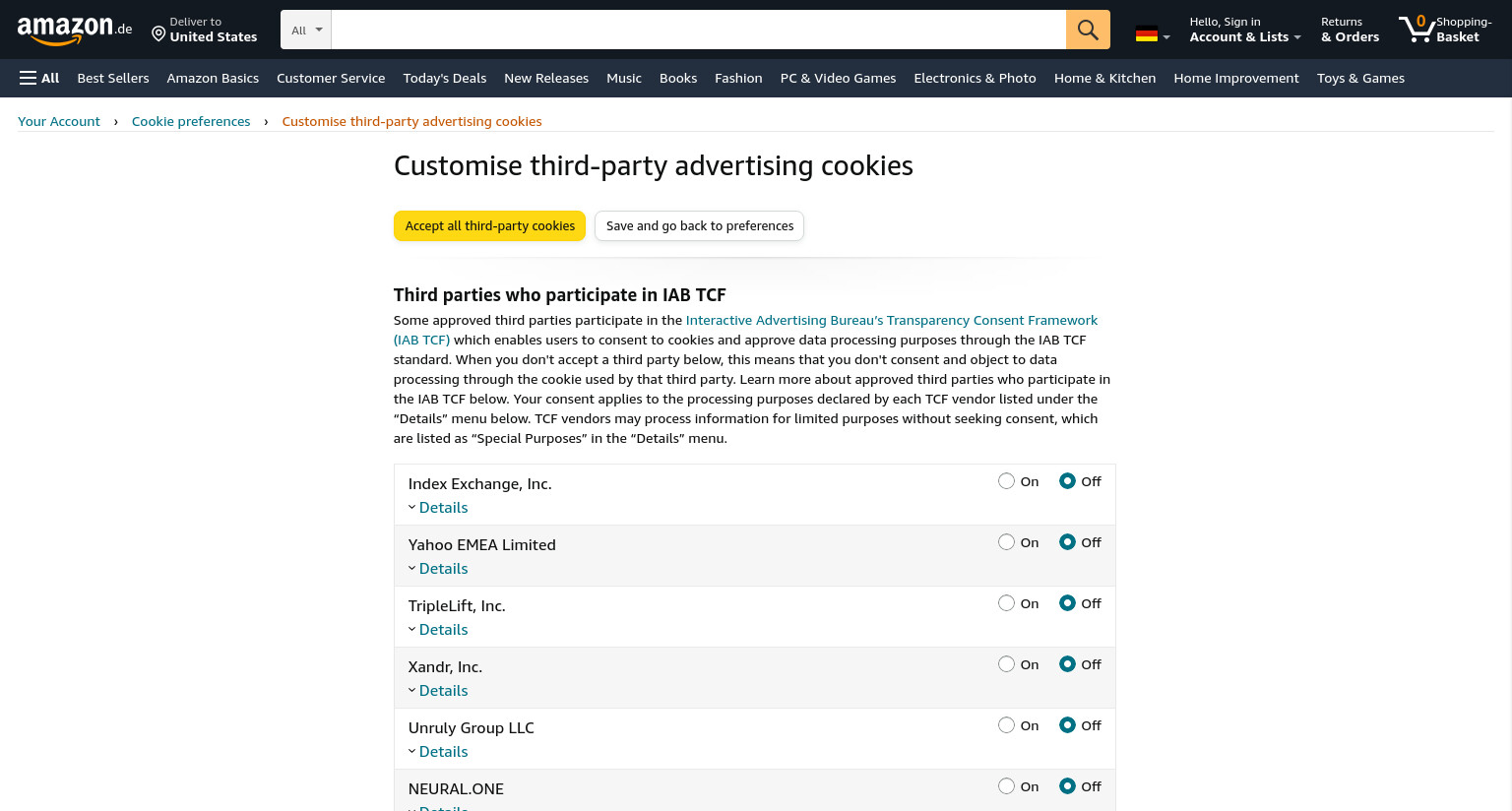Click the orange search magnifier button
The height and width of the screenshot is (811, 1512).
pyautogui.click(x=1088, y=30)
